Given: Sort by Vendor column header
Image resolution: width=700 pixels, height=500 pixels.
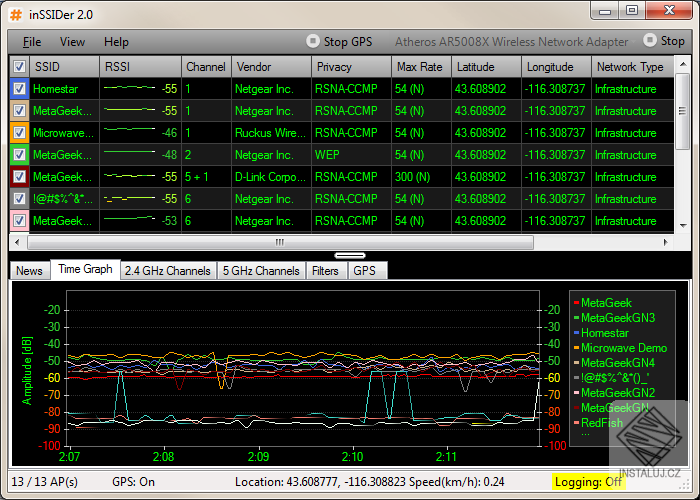Looking at the screenshot, I should 271,67.
